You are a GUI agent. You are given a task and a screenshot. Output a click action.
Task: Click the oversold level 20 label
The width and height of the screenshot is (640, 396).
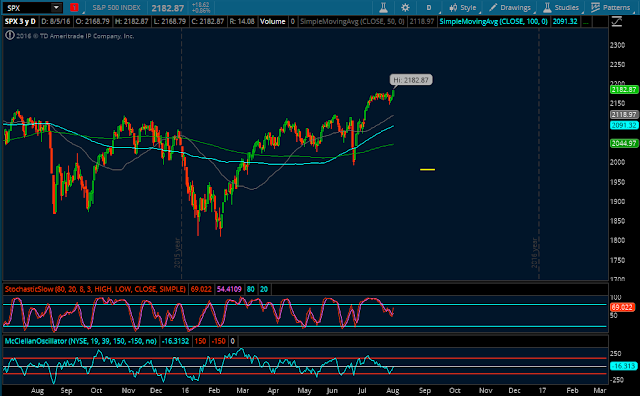[x=264, y=289]
